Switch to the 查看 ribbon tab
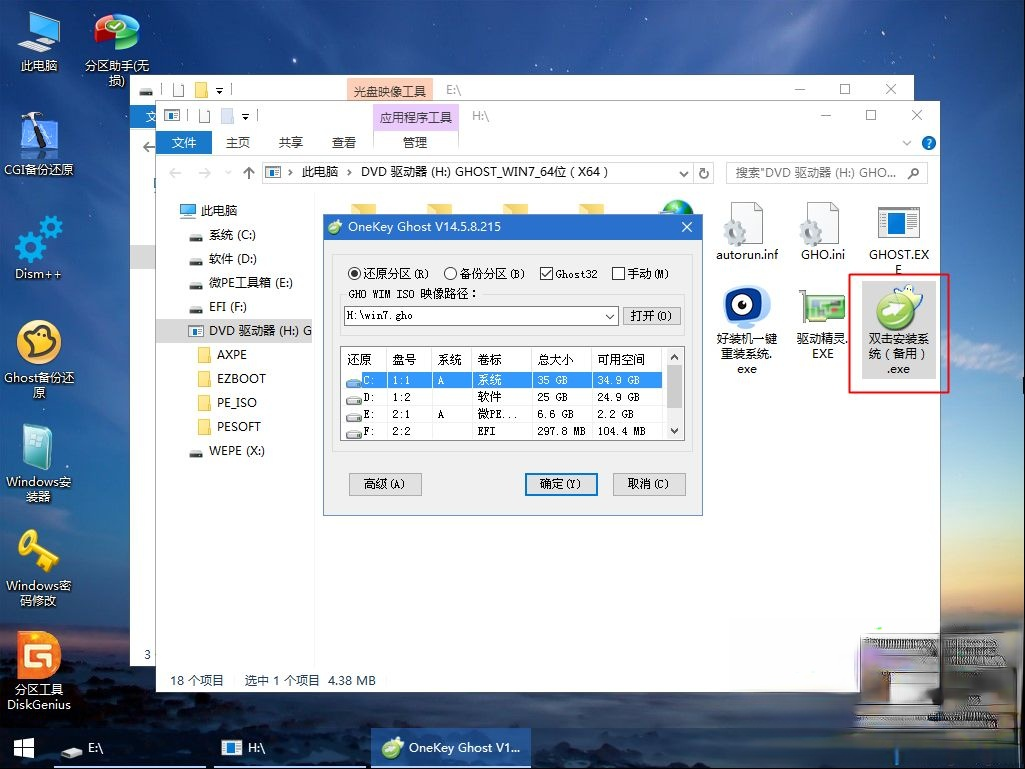Image resolution: width=1025 pixels, height=769 pixels. pos(343,142)
